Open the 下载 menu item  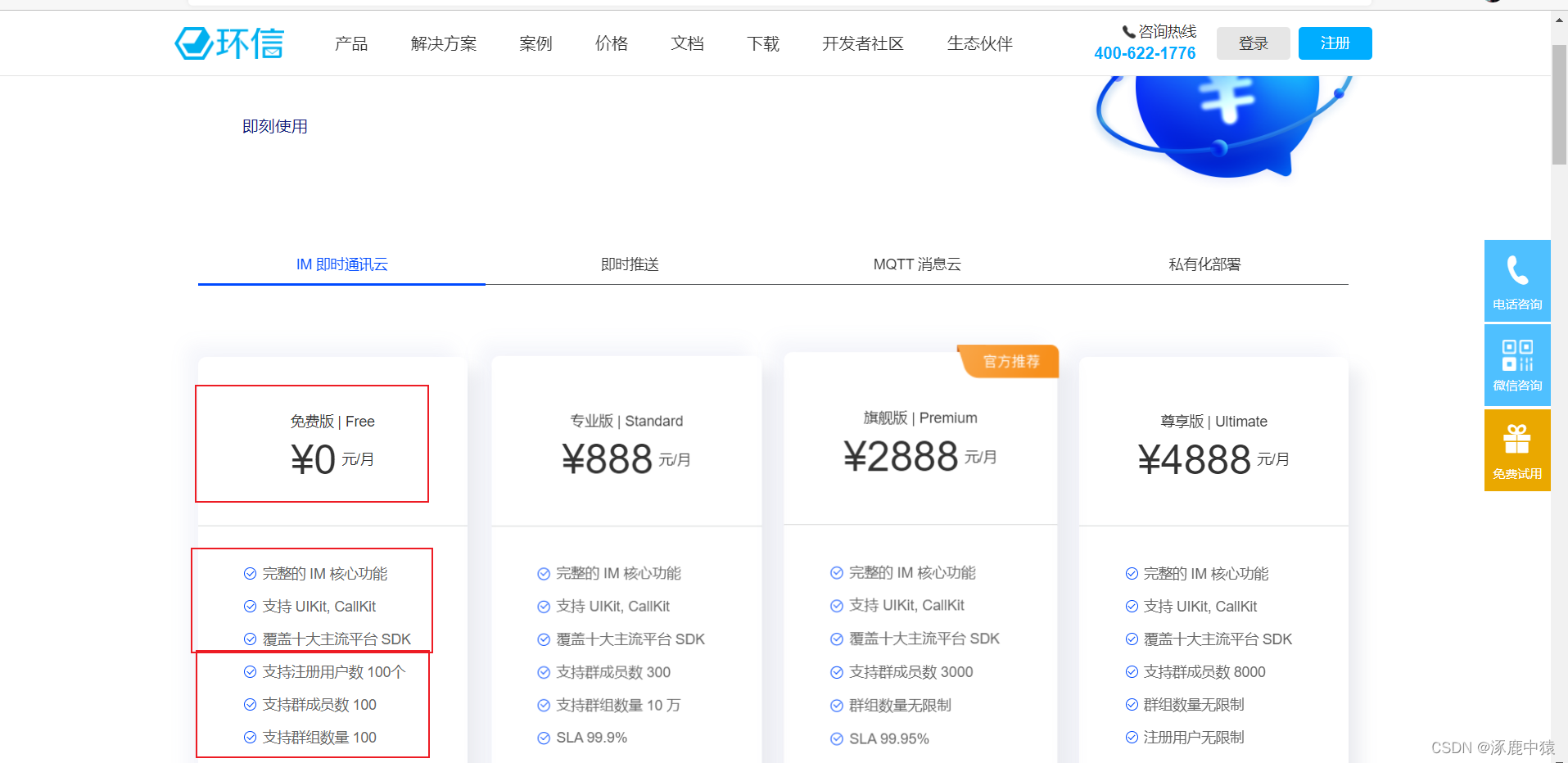[x=763, y=43]
